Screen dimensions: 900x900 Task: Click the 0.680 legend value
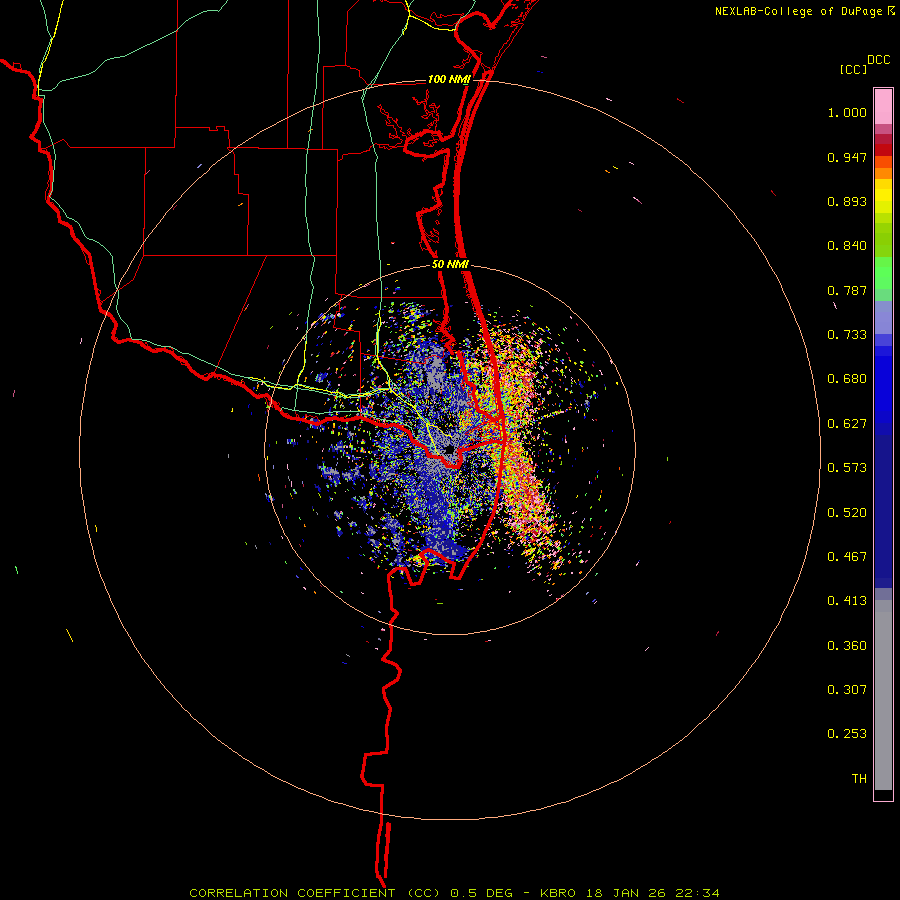tap(847, 379)
